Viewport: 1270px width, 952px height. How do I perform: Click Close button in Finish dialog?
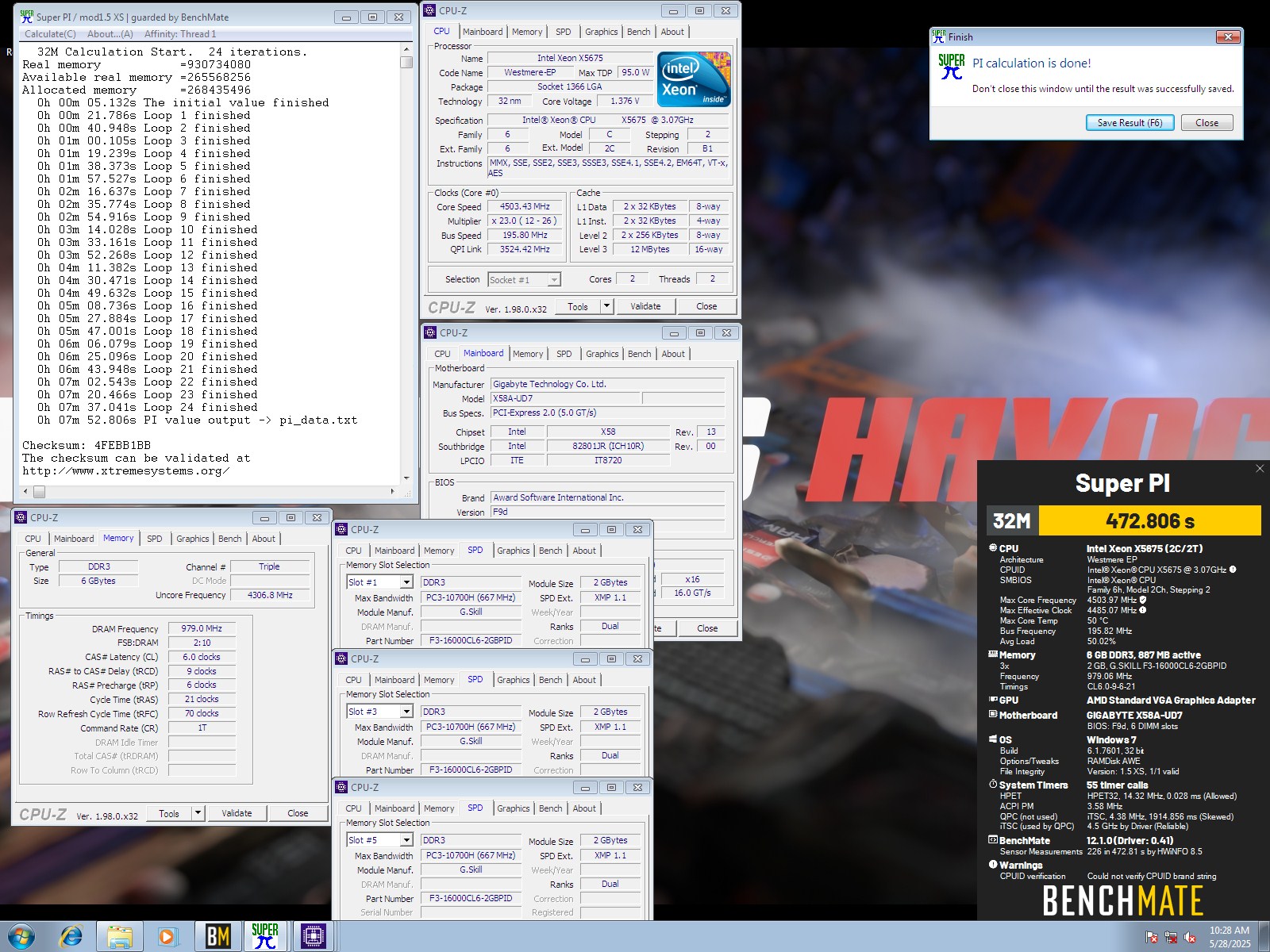[x=1206, y=123]
